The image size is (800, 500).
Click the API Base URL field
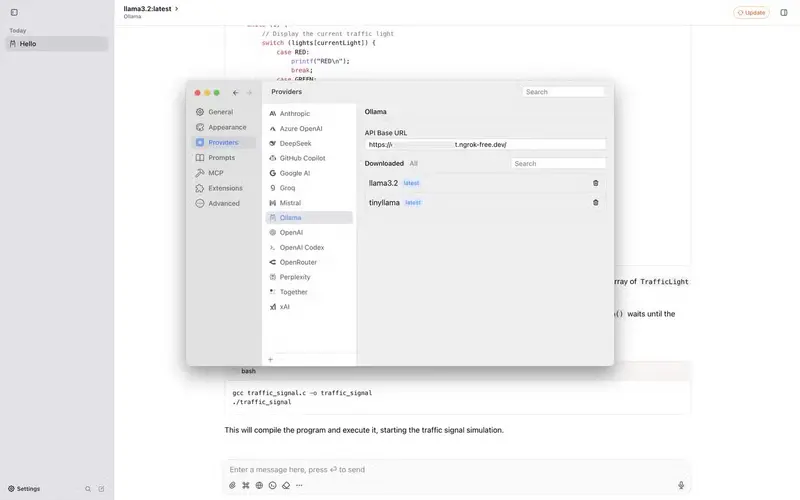tap(485, 144)
